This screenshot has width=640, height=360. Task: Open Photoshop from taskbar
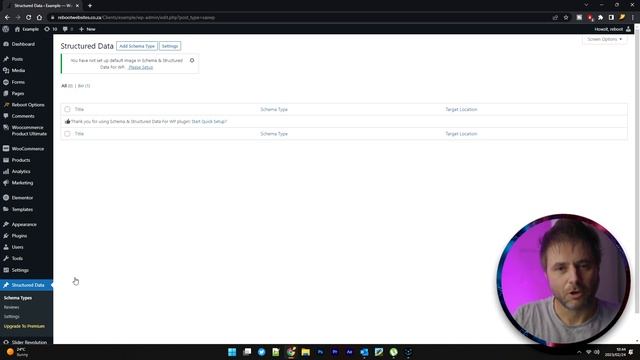tap(320, 352)
